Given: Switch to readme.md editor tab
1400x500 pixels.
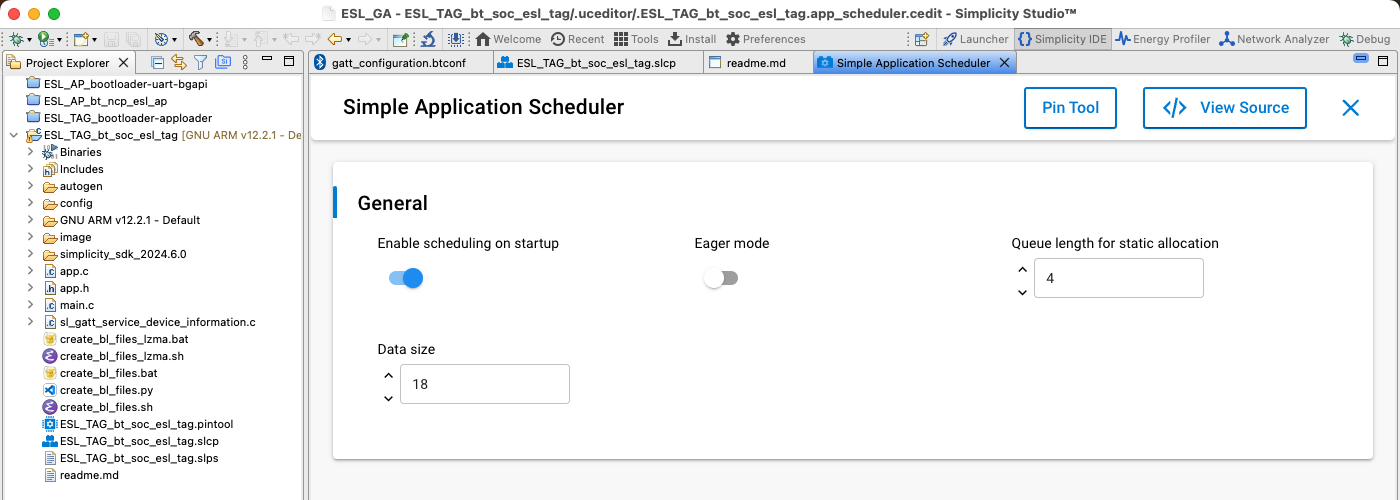Looking at the screenshot, I should click(x=755, y=63).
